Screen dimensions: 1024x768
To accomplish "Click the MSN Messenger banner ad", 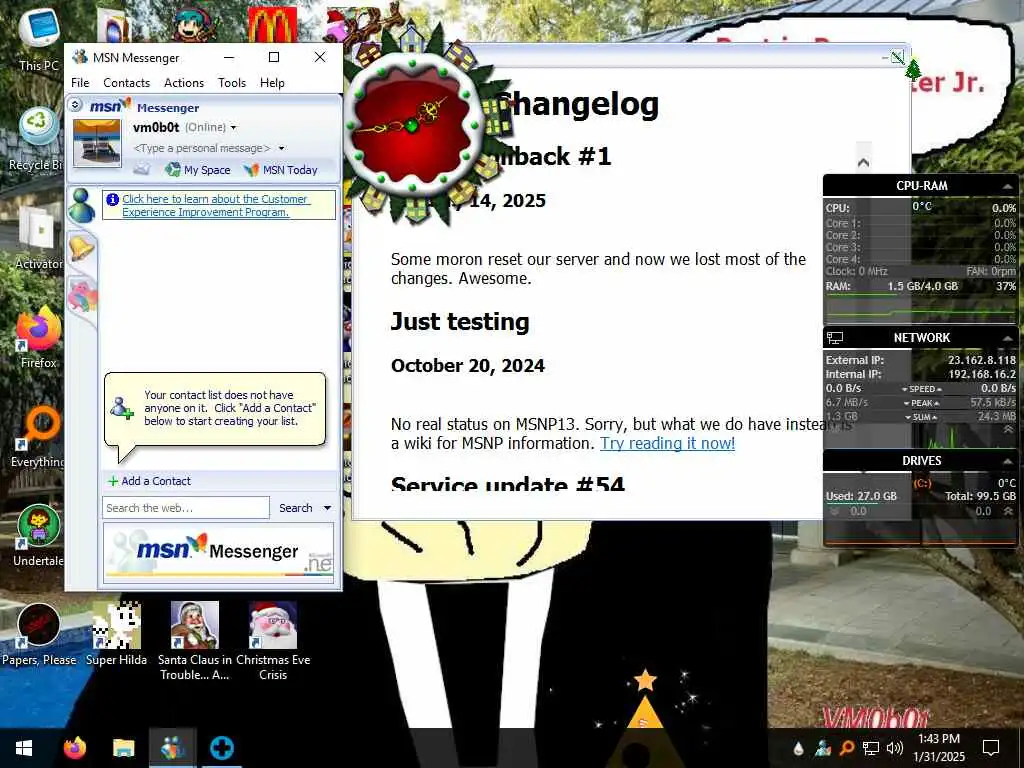I will tap(219, 552).
